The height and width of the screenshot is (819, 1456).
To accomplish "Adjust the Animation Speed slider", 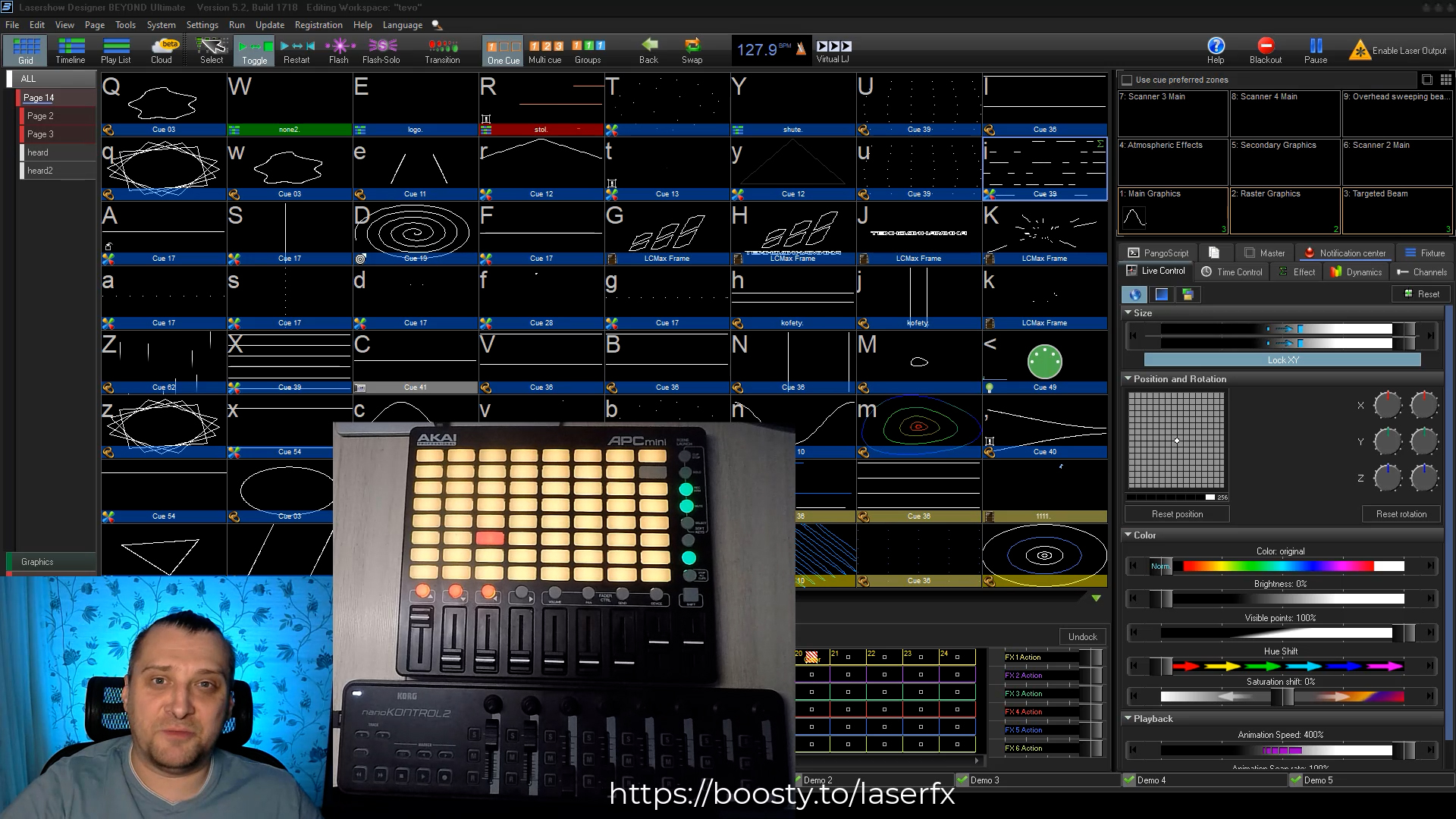I will point(1282,751).
